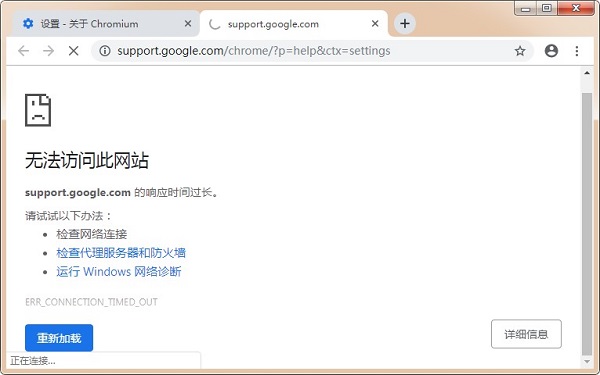Close the Chromium window
This screenshot has width=600, height=375.
tap(576, 8)
